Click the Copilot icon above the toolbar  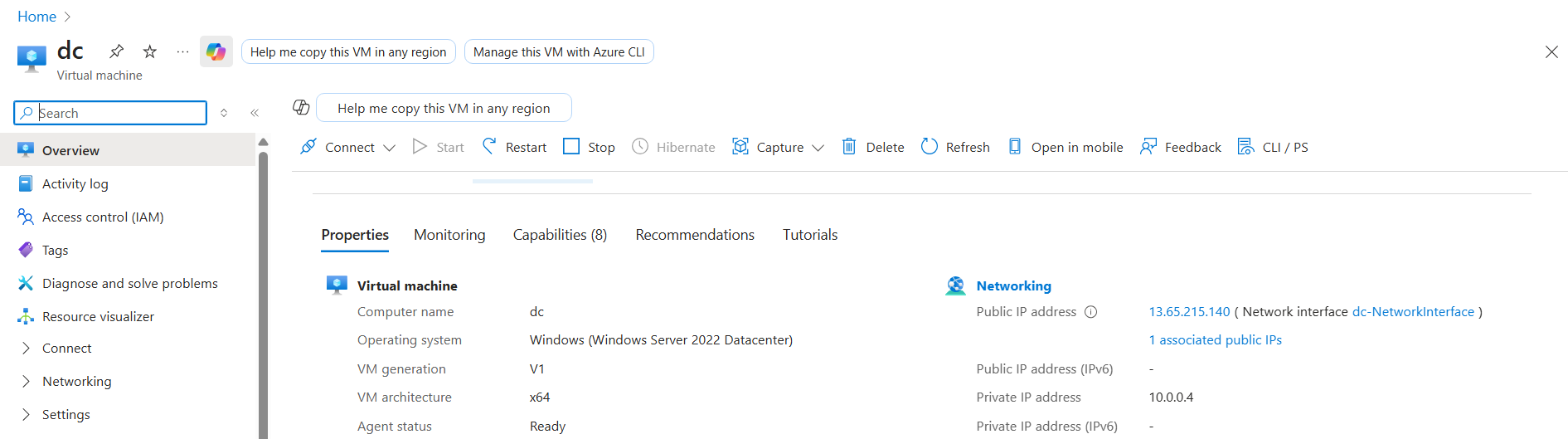[301, 107]
